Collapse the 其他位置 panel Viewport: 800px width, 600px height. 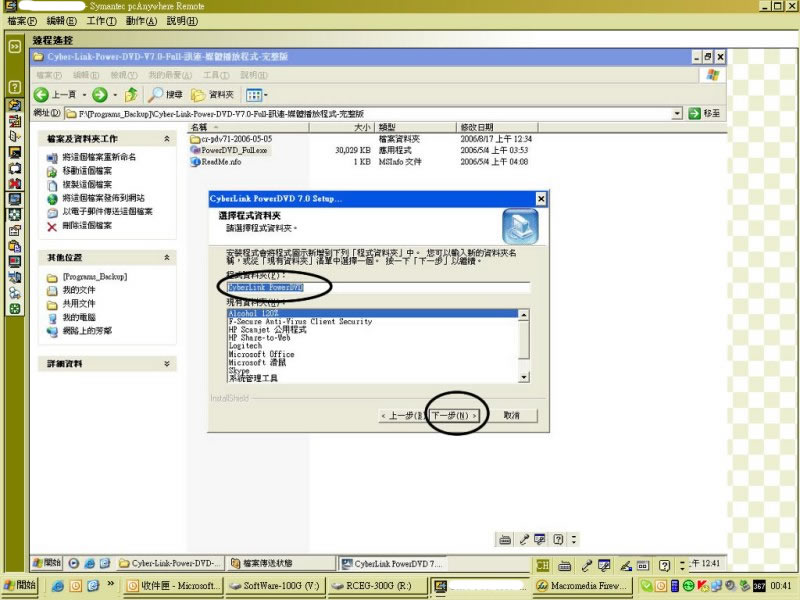click(x=166, y=258)
